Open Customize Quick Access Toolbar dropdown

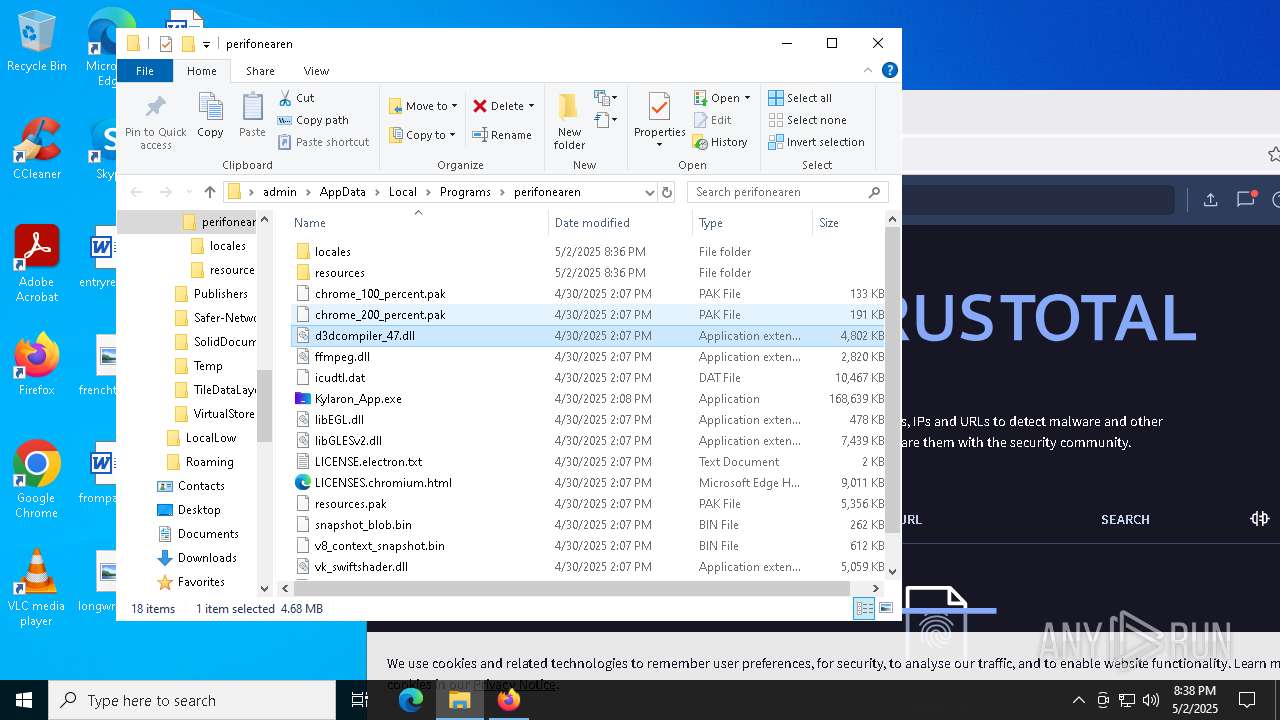pyautogui.click(x=206, y=44)
